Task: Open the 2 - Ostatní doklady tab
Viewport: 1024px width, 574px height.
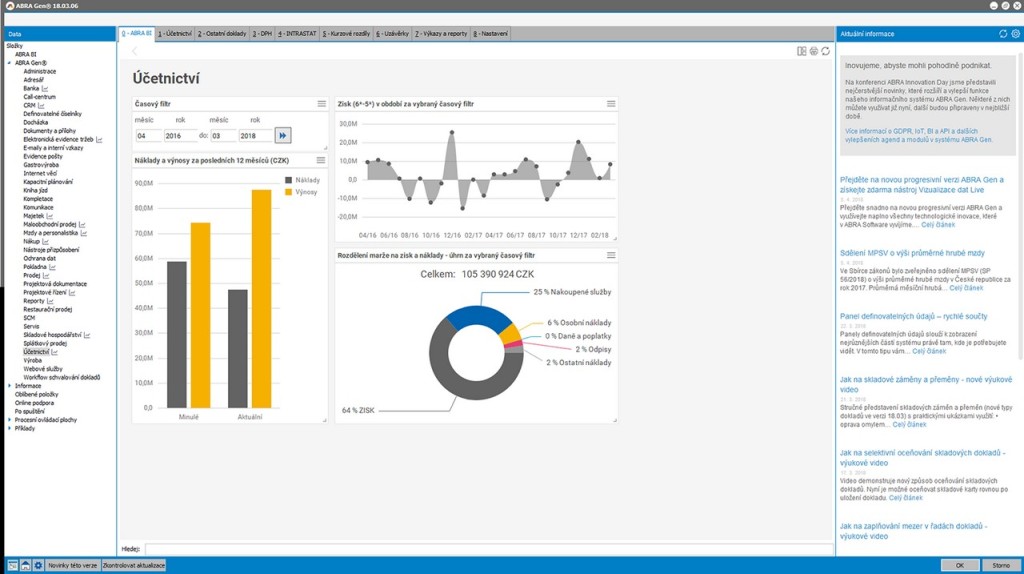Action: pyautogui.click(x=222, y=33)
